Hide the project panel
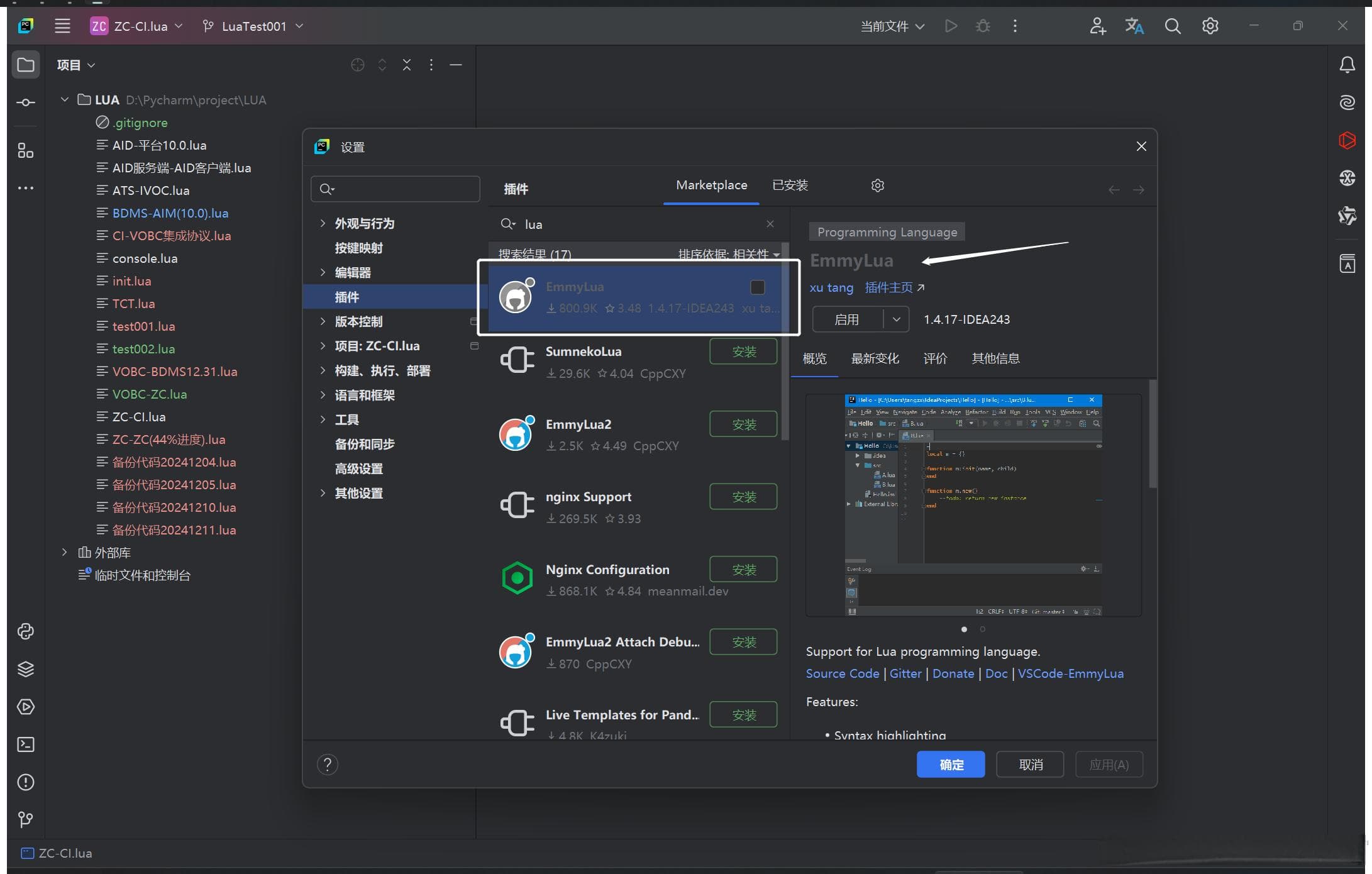This screenshot has height=874, width=1372. click(x=456, y=65)
